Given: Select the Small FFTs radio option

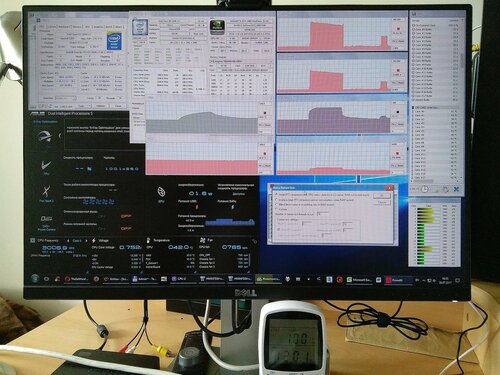Looking at the screenshot, I should pyautogui.click(x=276, y=194).
